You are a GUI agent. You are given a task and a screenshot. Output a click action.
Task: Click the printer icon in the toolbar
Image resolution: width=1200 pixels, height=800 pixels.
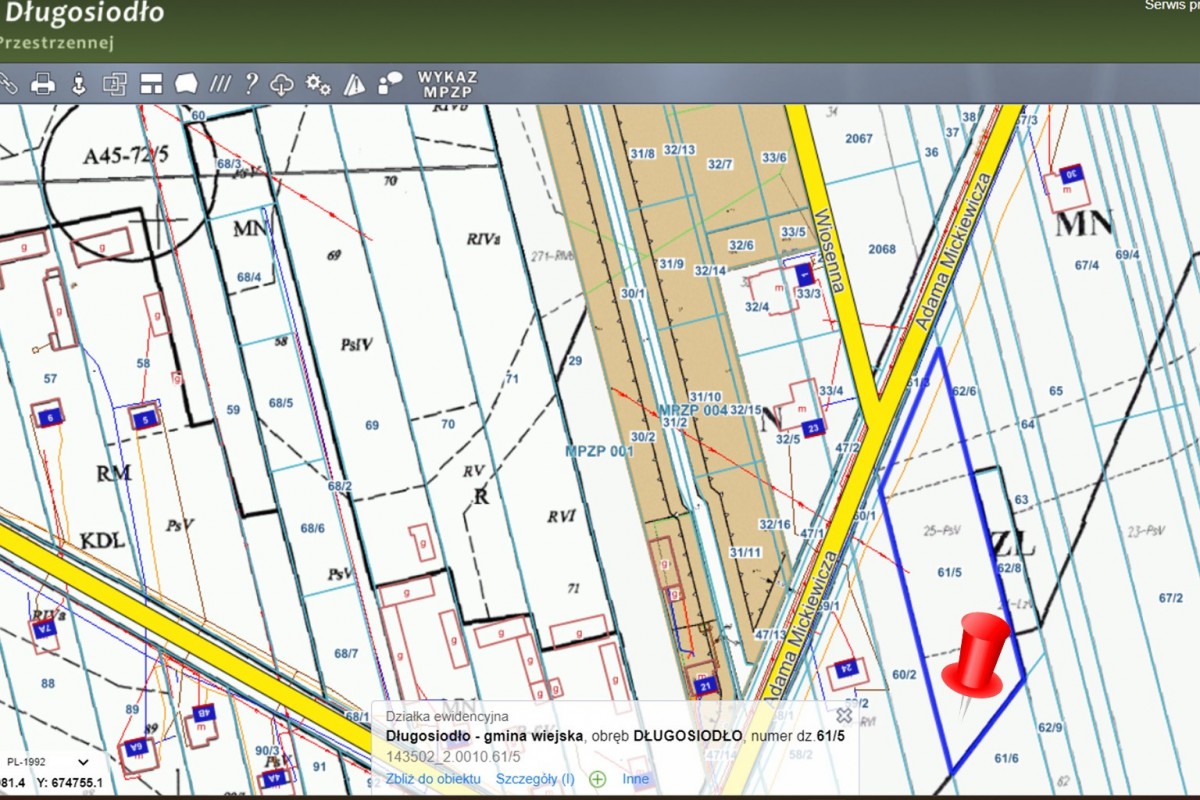click(43, 84)
